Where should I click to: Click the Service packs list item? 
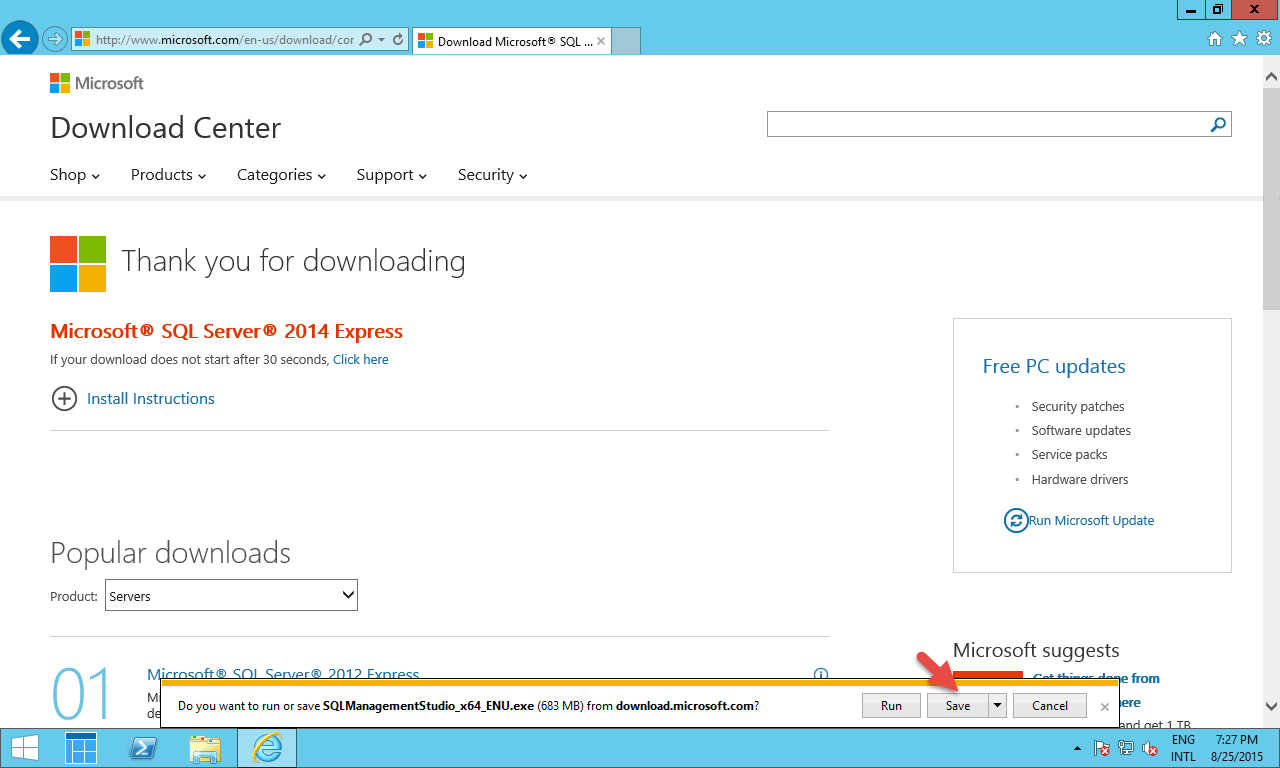tap(1069, 455)
